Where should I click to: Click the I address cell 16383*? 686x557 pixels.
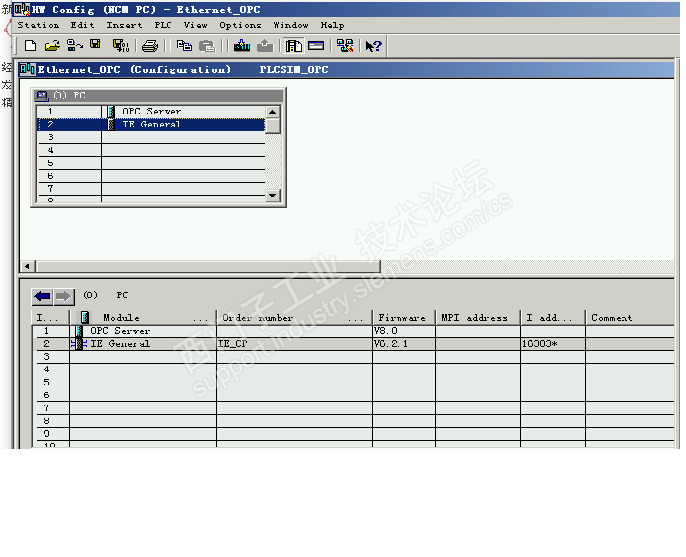click(x=553, y=344)
